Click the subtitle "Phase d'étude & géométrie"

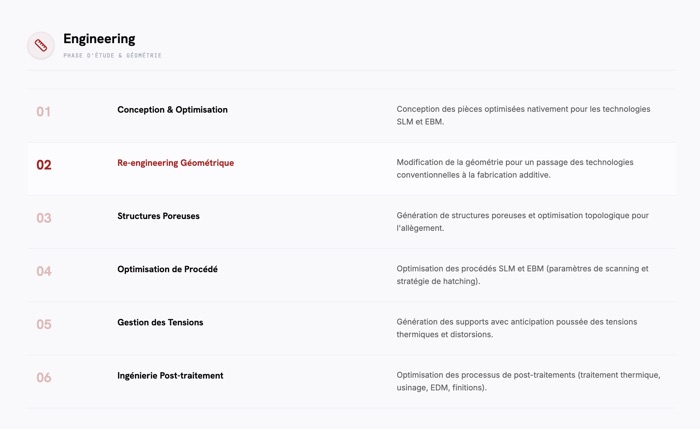[112, 55]
